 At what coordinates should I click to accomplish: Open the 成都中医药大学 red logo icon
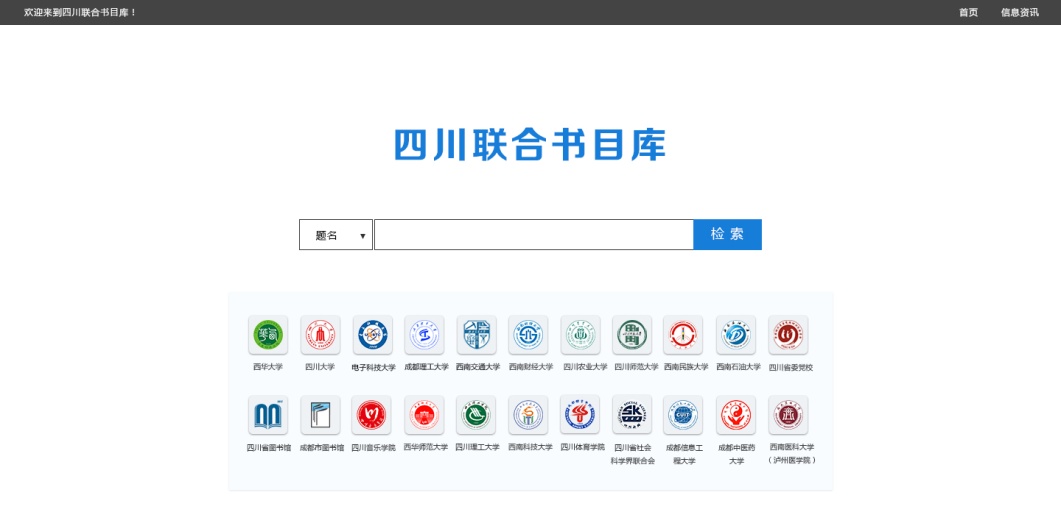(x=736, y=415)
